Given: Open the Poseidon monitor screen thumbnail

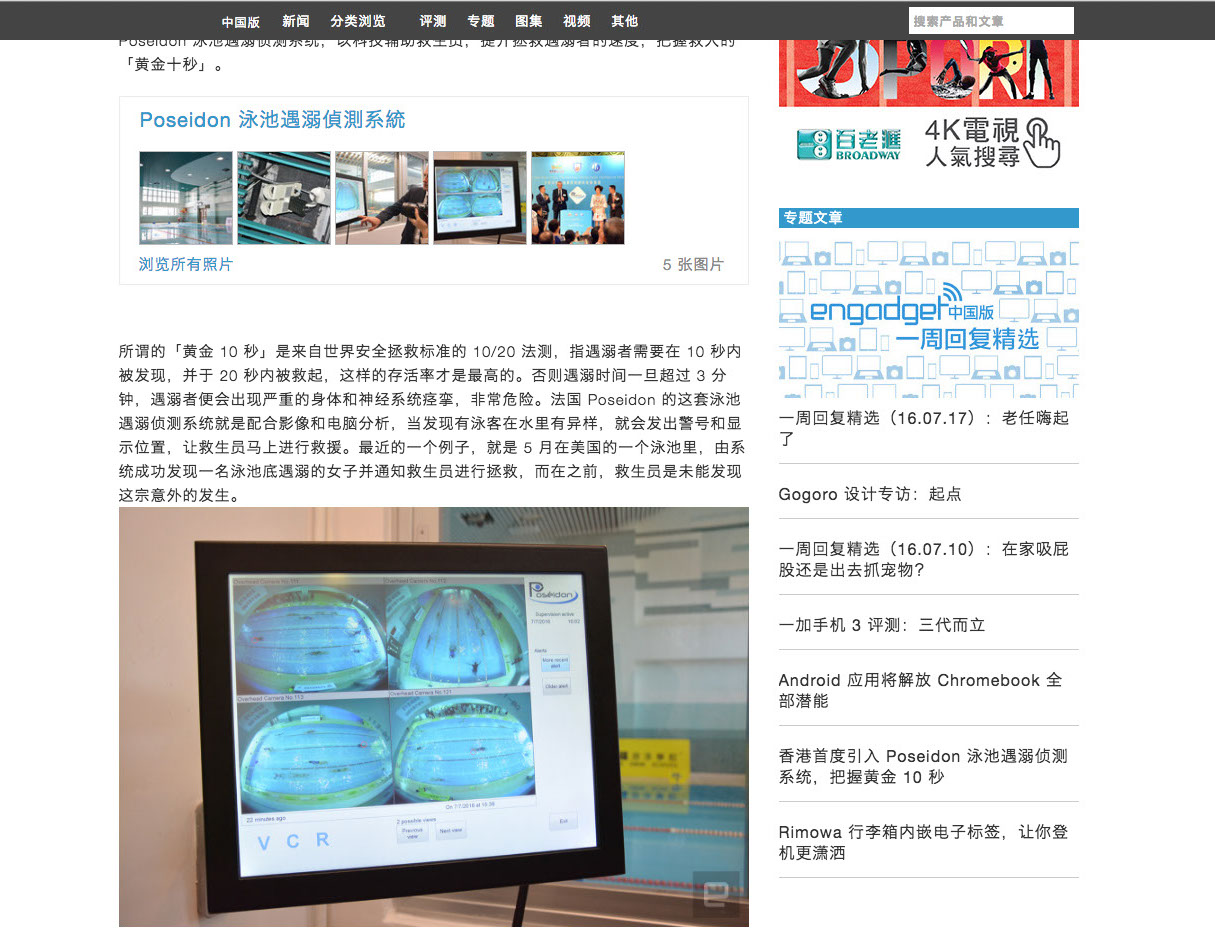Looking at the screenshot, I should pos(480,198).
